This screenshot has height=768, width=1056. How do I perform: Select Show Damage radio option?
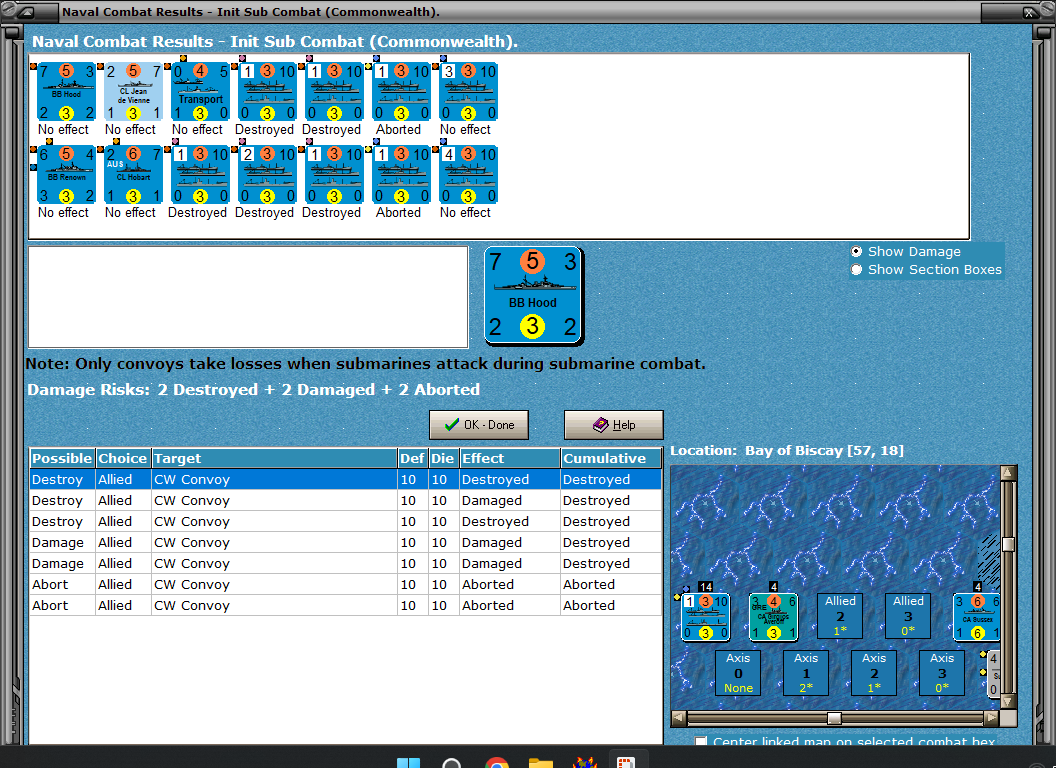pos(856,251)
